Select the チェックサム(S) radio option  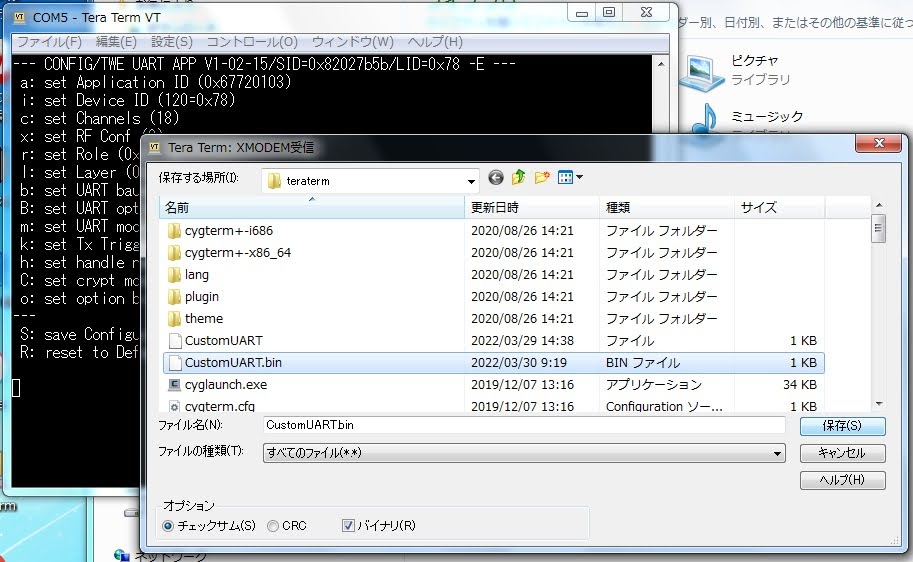(x=209, y=526)
